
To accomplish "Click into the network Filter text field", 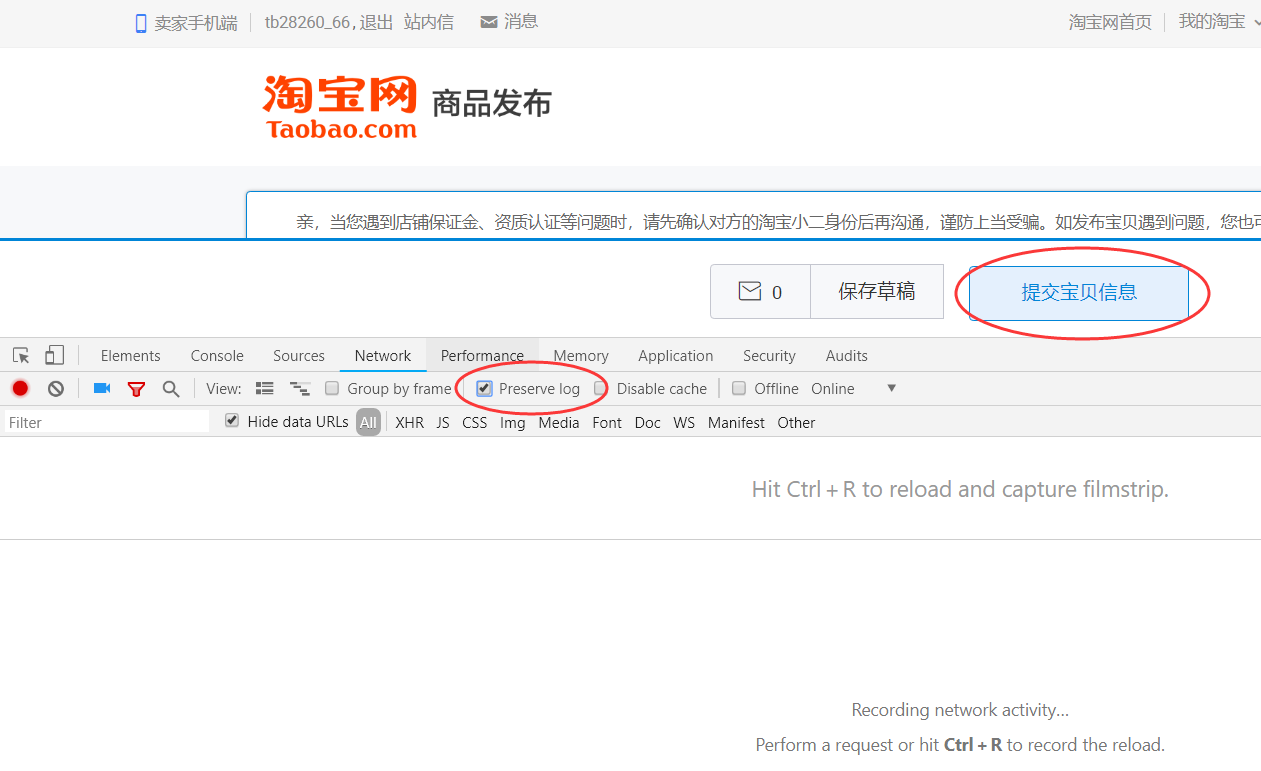I will (x=106, y=422).
